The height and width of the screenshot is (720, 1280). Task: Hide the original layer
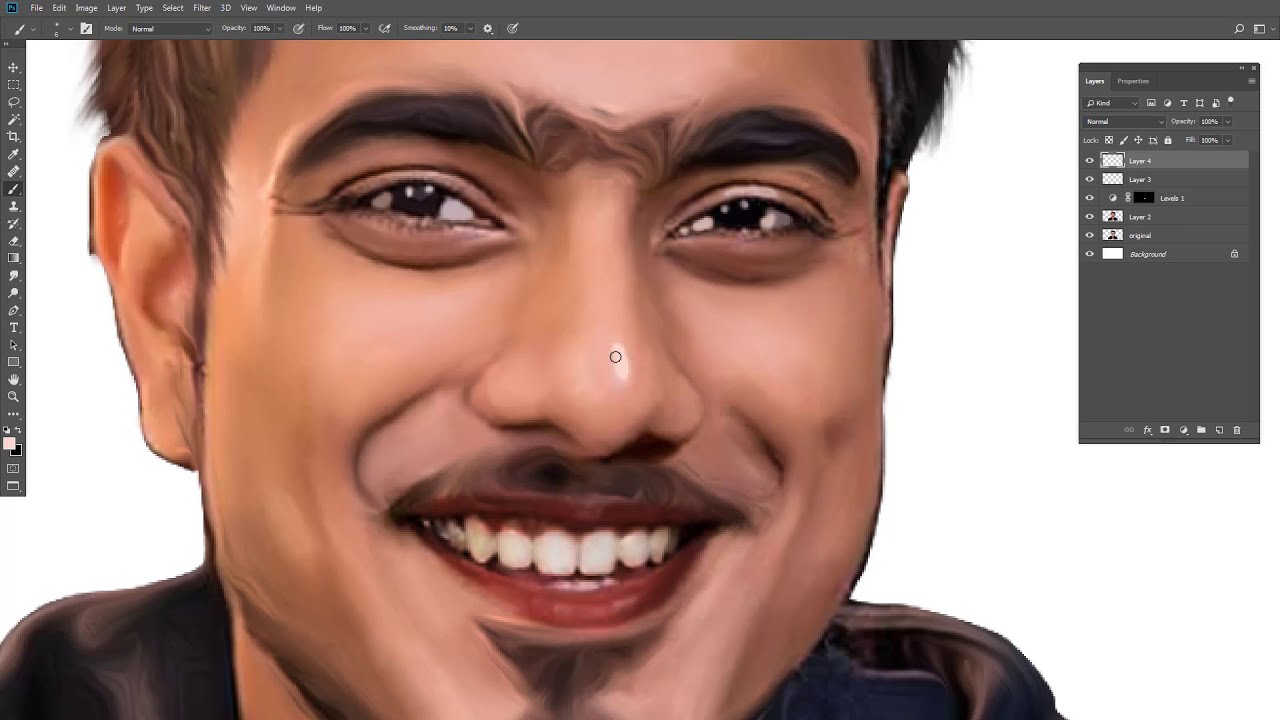[1090, 235]
